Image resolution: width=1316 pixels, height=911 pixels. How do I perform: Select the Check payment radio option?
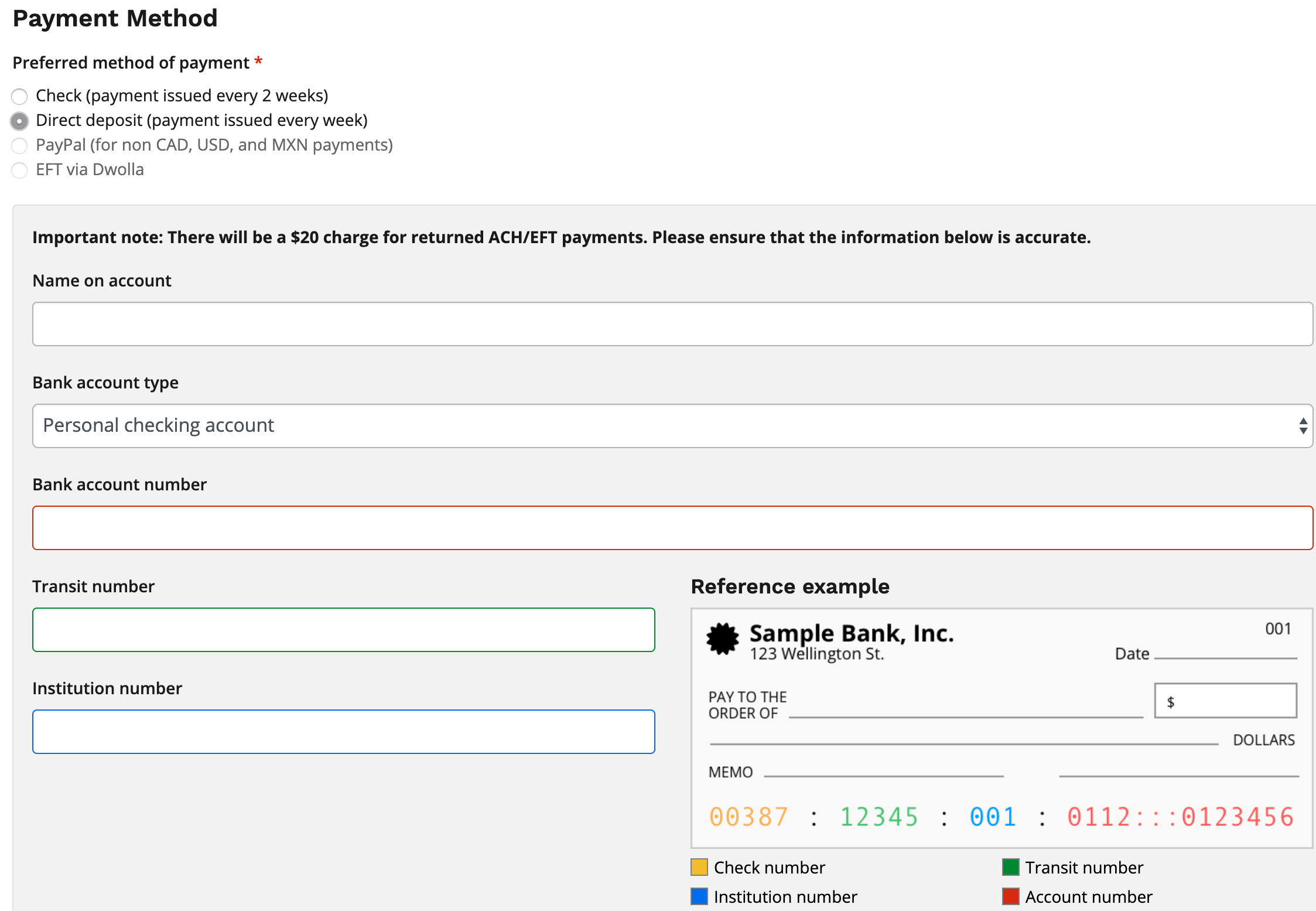(x=19, y=96)
